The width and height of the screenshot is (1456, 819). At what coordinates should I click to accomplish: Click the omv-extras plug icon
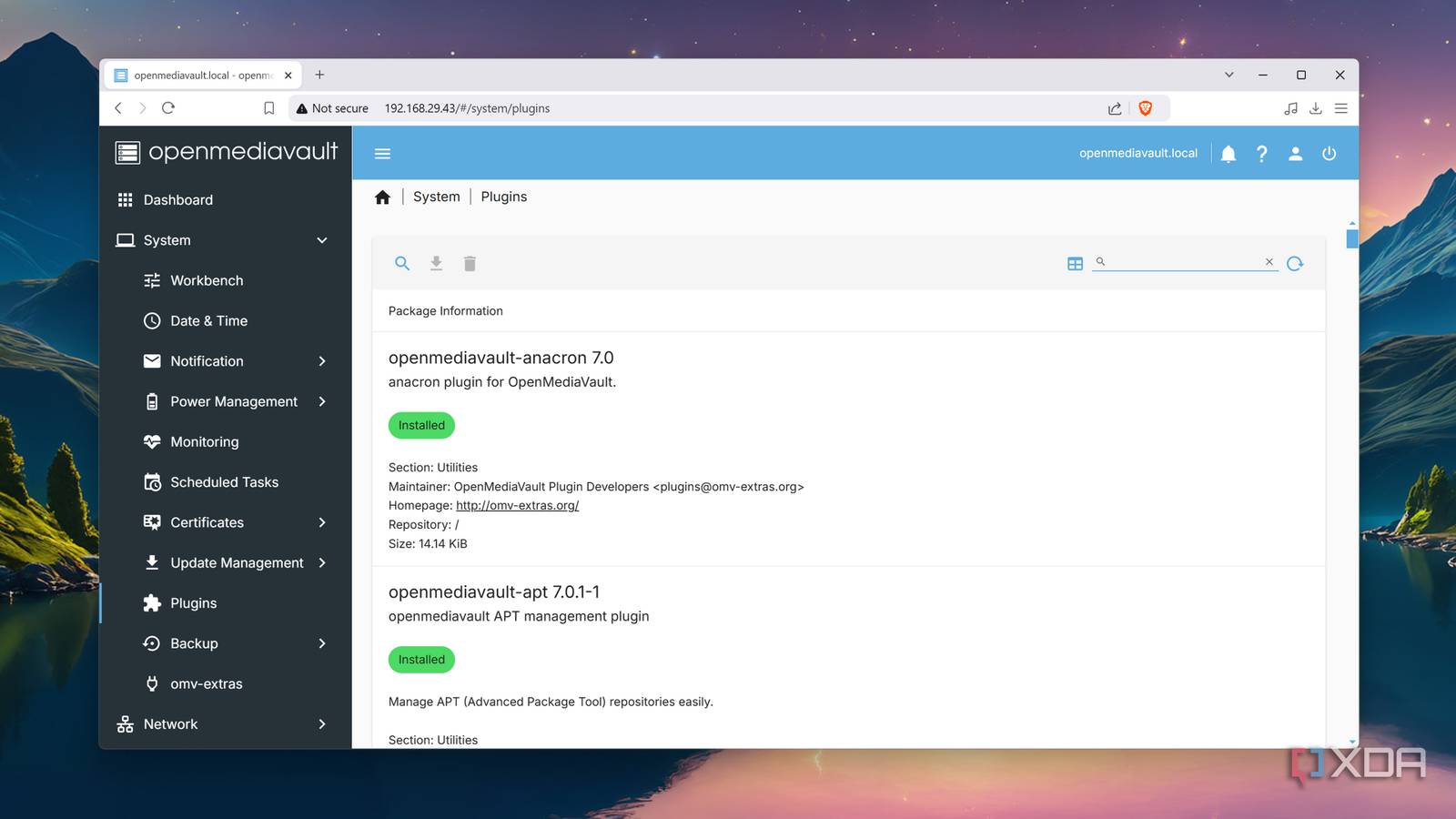[x=152, y=684]
